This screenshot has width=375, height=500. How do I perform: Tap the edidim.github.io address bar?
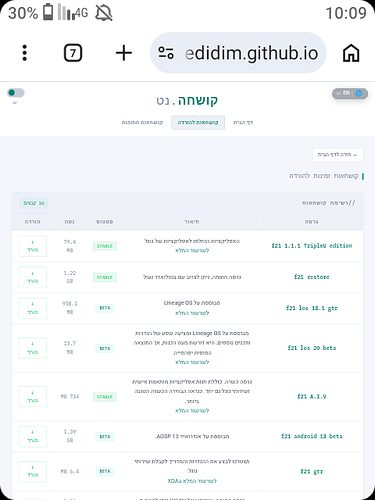pyautogui.click(x=238, y=53)
